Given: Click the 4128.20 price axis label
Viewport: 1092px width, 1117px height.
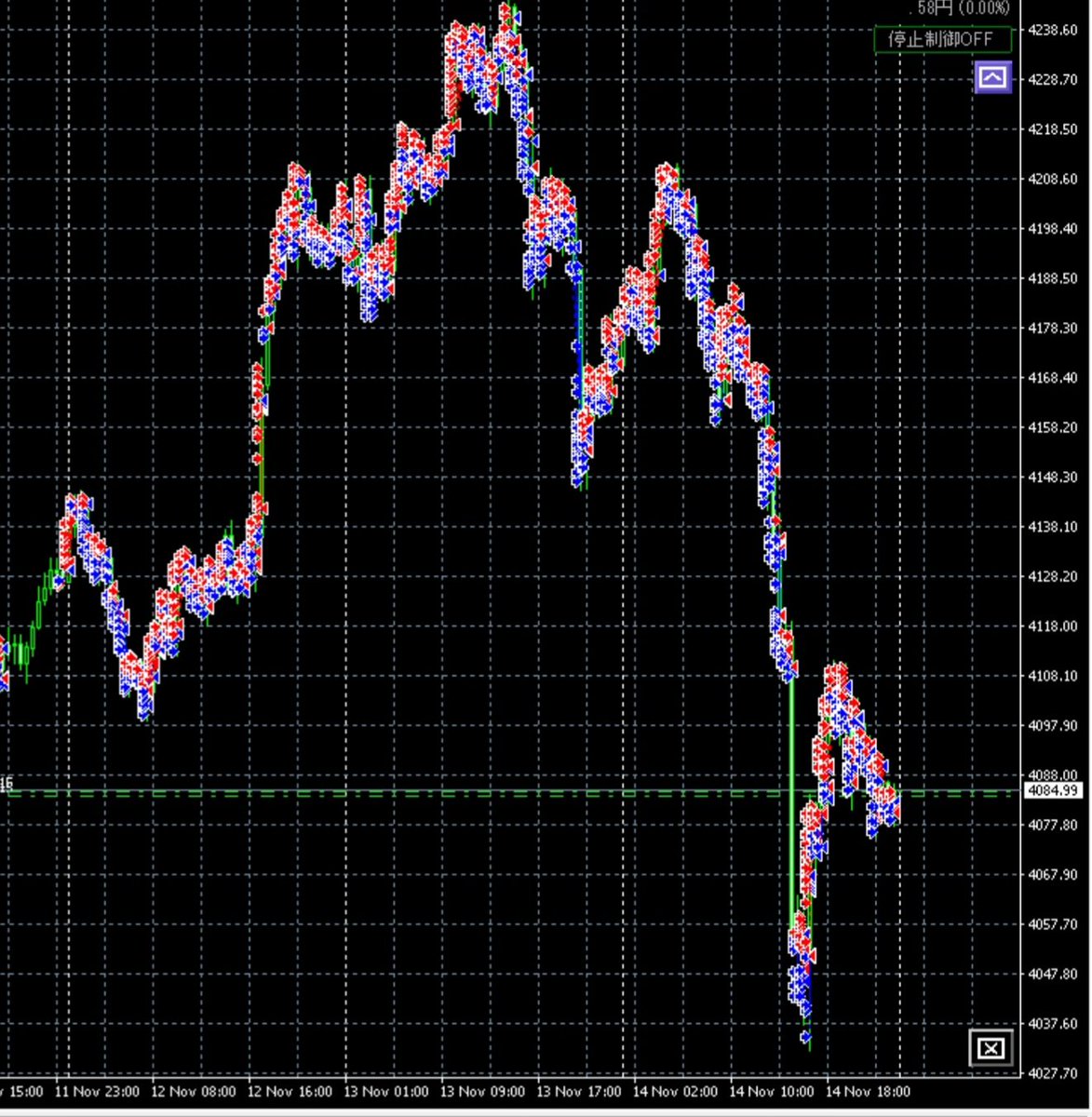Looking at the screenshot, I should pos(1053,577).
